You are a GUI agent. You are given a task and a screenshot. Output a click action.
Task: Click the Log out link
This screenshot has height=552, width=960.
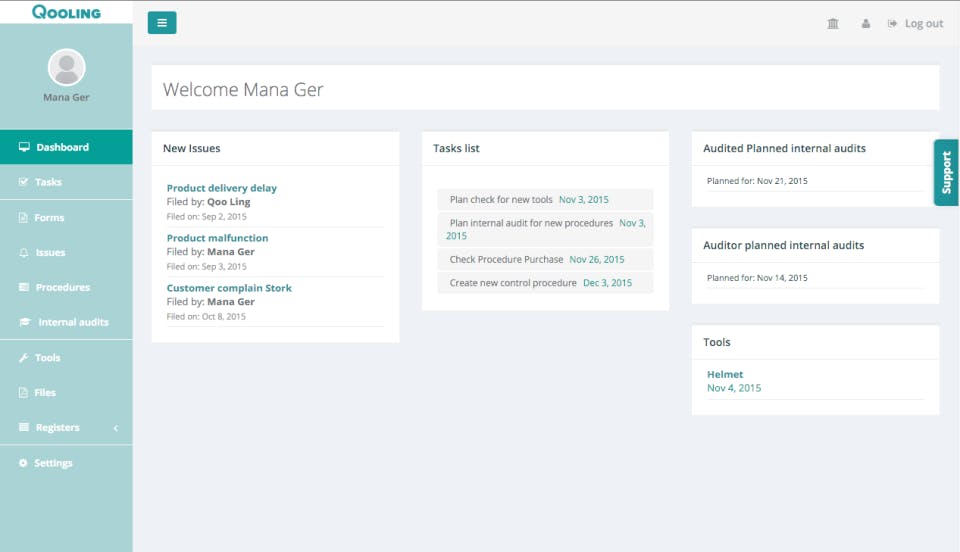[916, 24]
